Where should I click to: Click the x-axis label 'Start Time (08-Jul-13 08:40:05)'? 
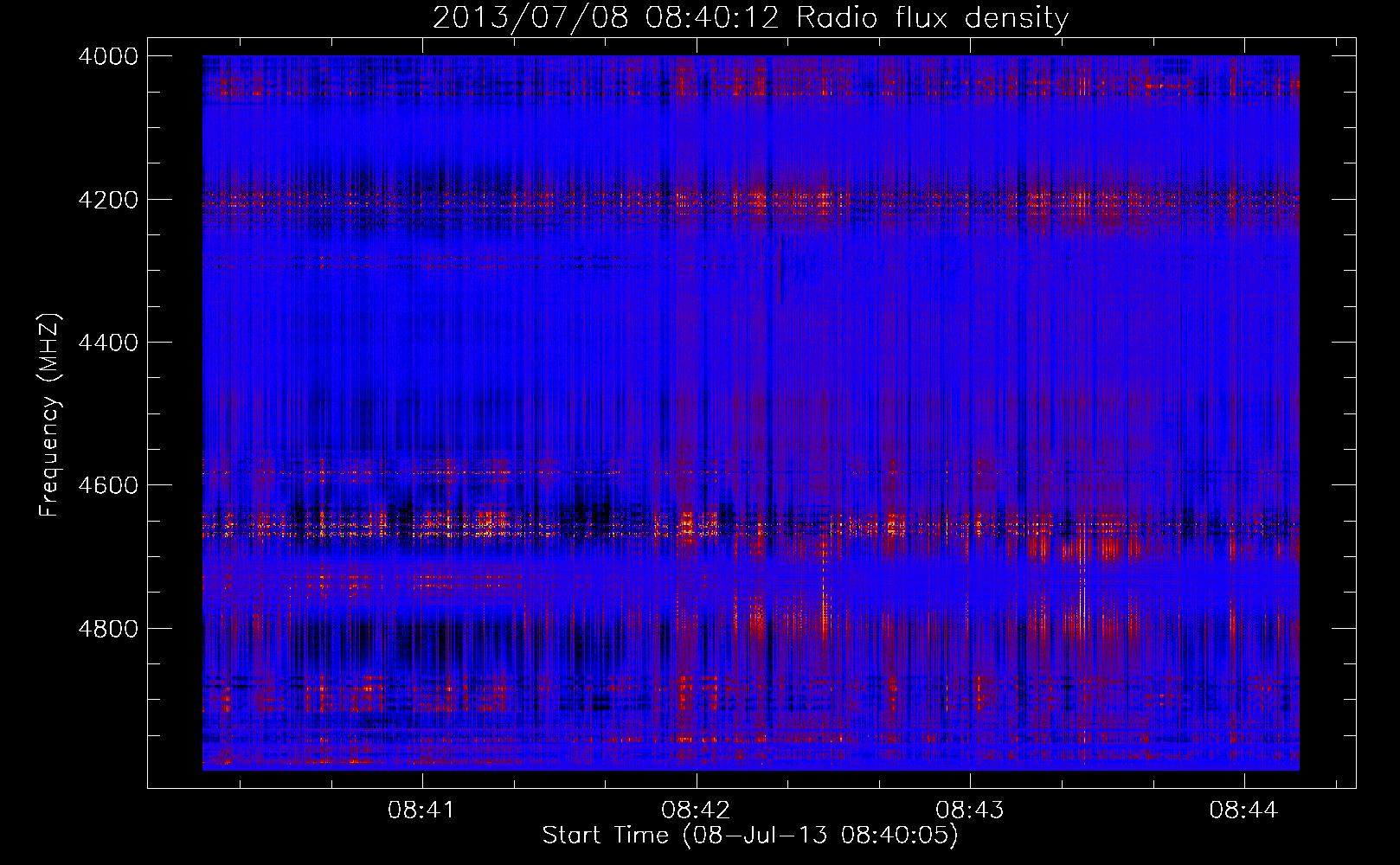pyautogui.click(x=750, y=836)
